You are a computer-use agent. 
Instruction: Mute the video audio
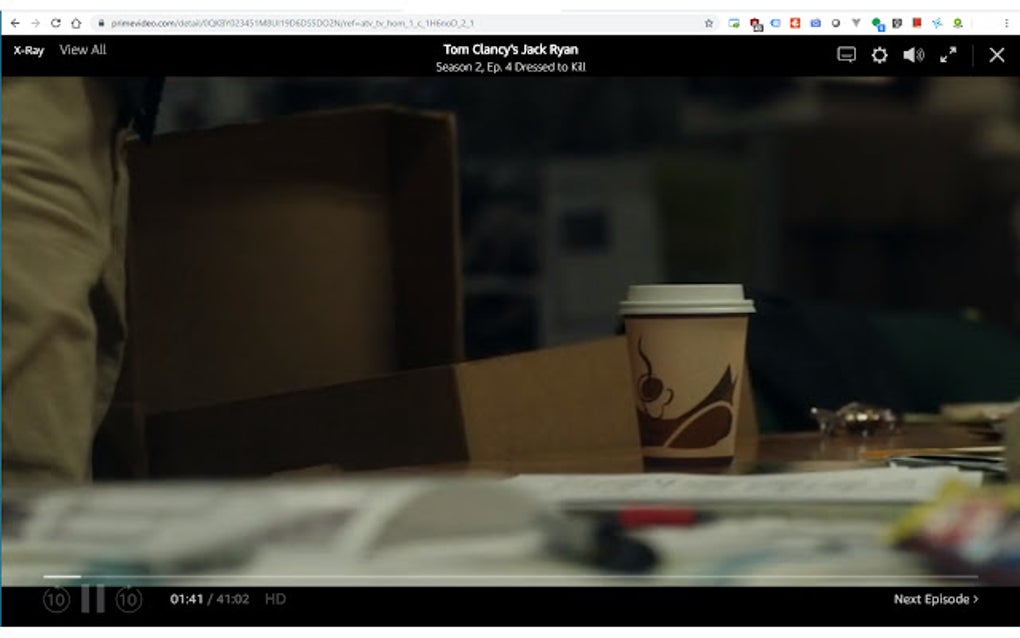point(913,55)
